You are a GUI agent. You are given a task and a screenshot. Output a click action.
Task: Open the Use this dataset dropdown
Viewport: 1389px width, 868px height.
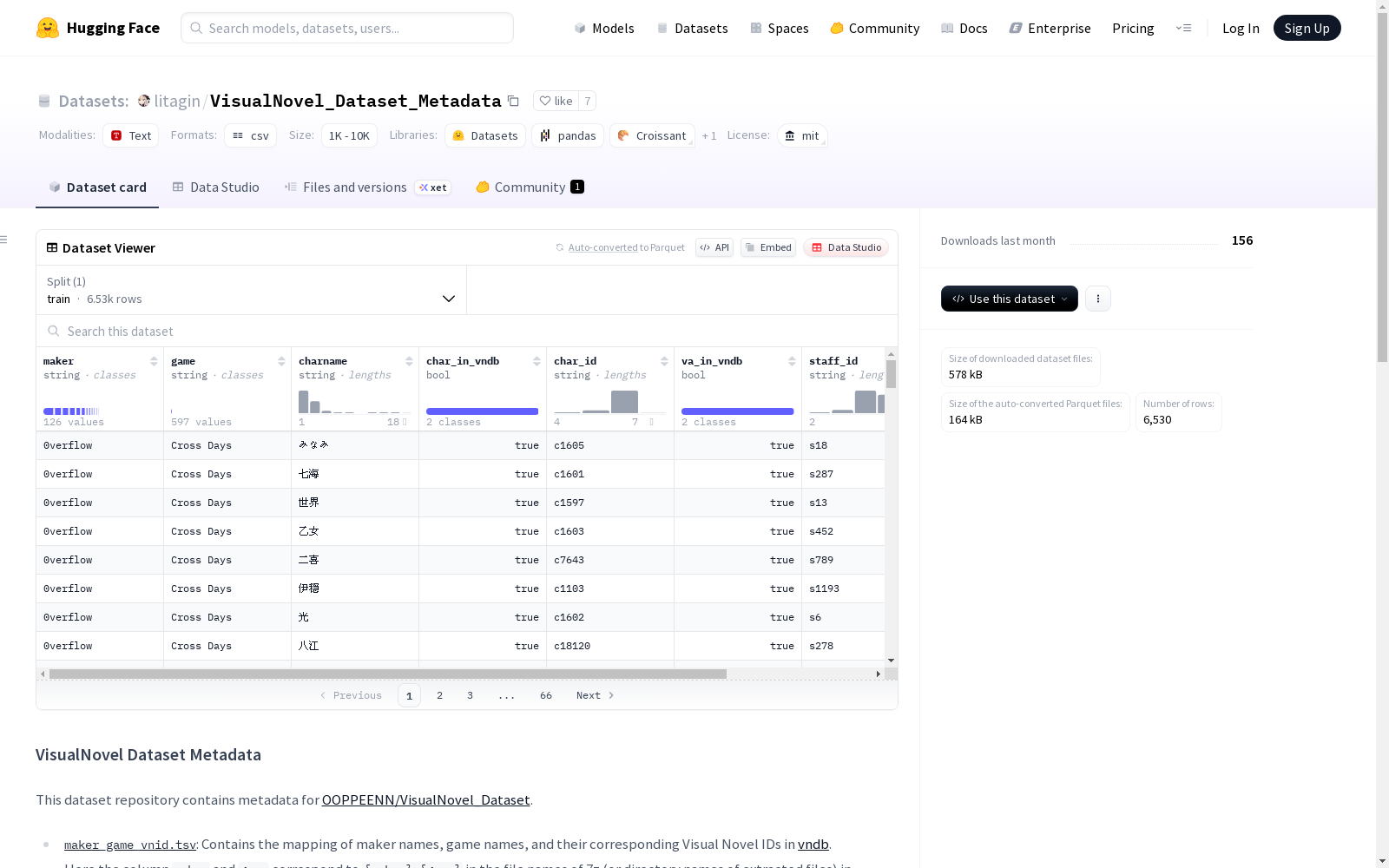pyautogui.click(x=1010, y=299)
